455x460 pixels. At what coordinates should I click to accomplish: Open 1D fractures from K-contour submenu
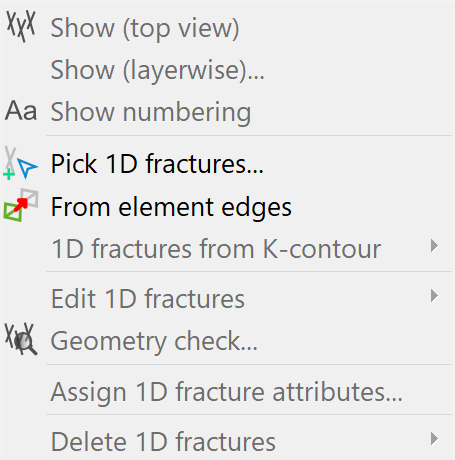227,249
